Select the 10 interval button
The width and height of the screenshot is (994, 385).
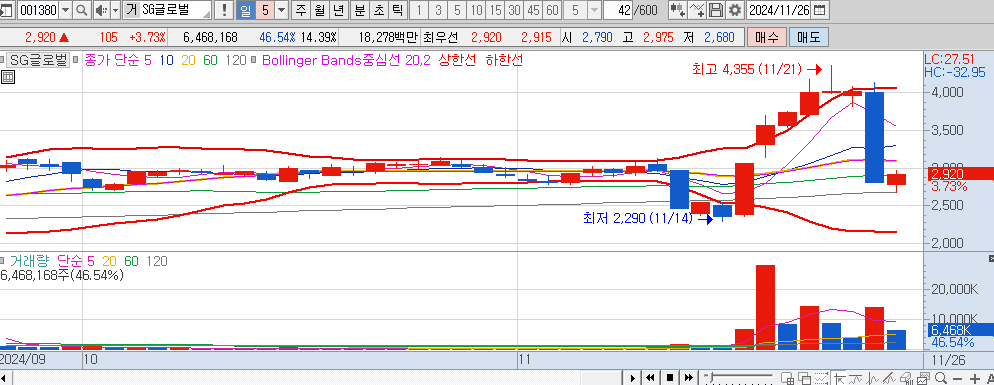pyautogui.click(x=476, y=10)
